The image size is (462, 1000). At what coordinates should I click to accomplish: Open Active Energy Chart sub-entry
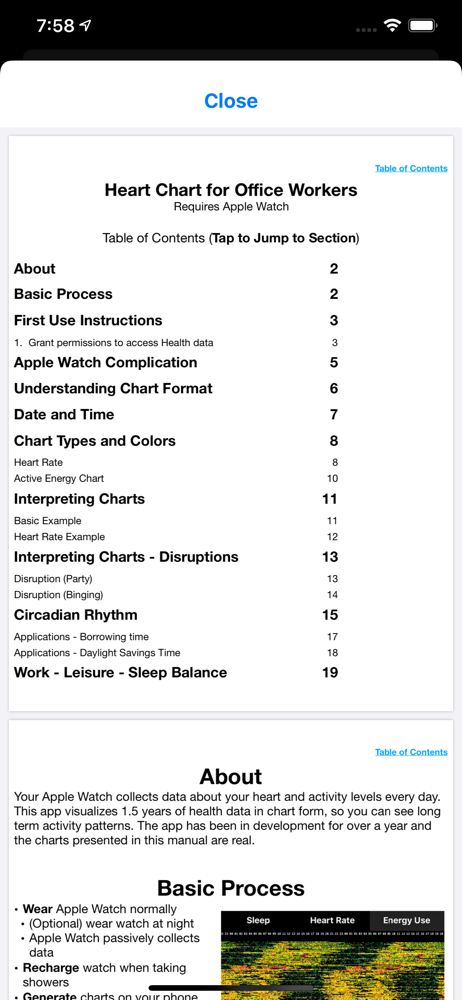[x=59, y=478]
